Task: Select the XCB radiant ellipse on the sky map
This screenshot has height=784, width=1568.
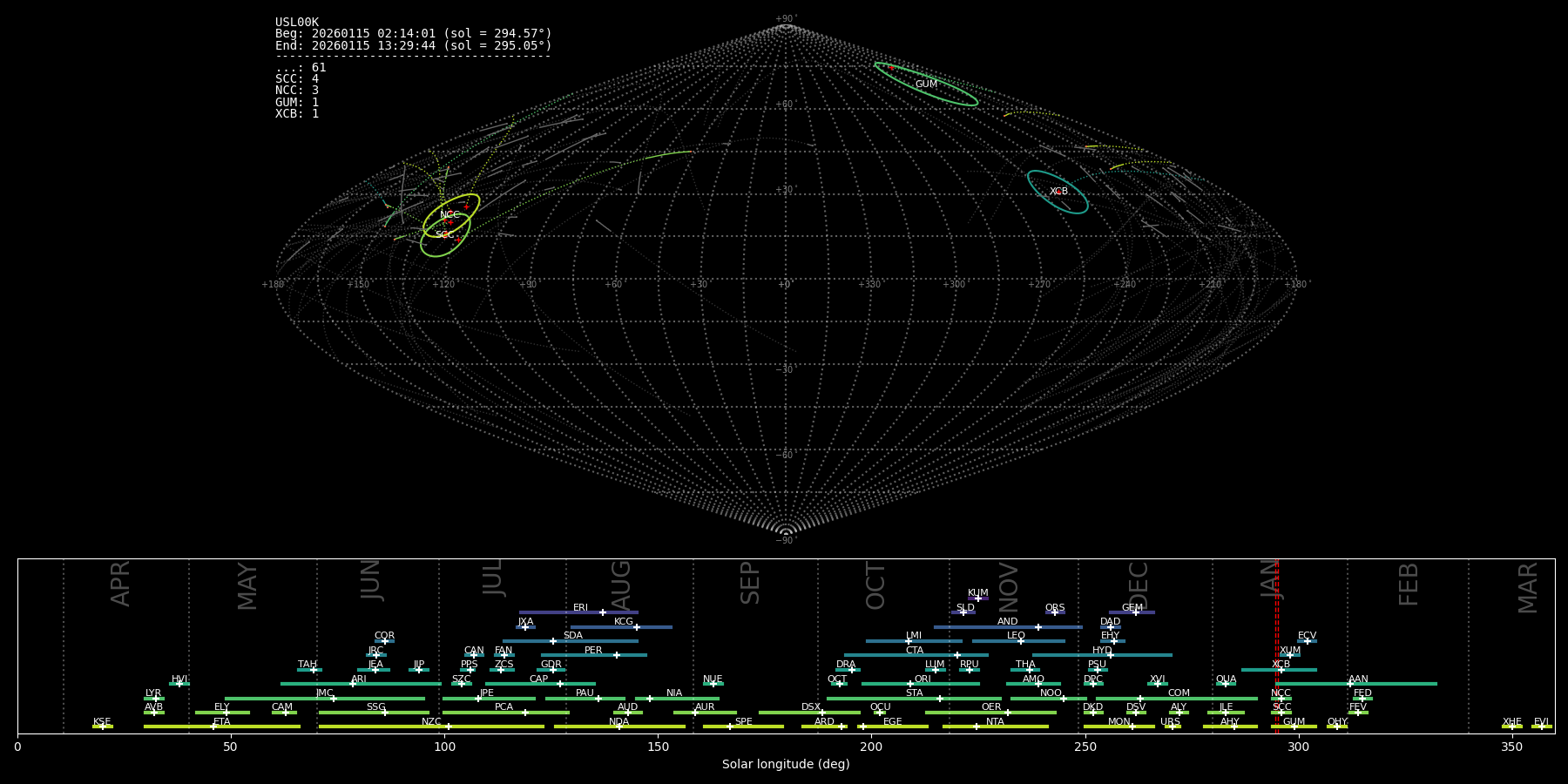Action: (x=1058, y=192)
